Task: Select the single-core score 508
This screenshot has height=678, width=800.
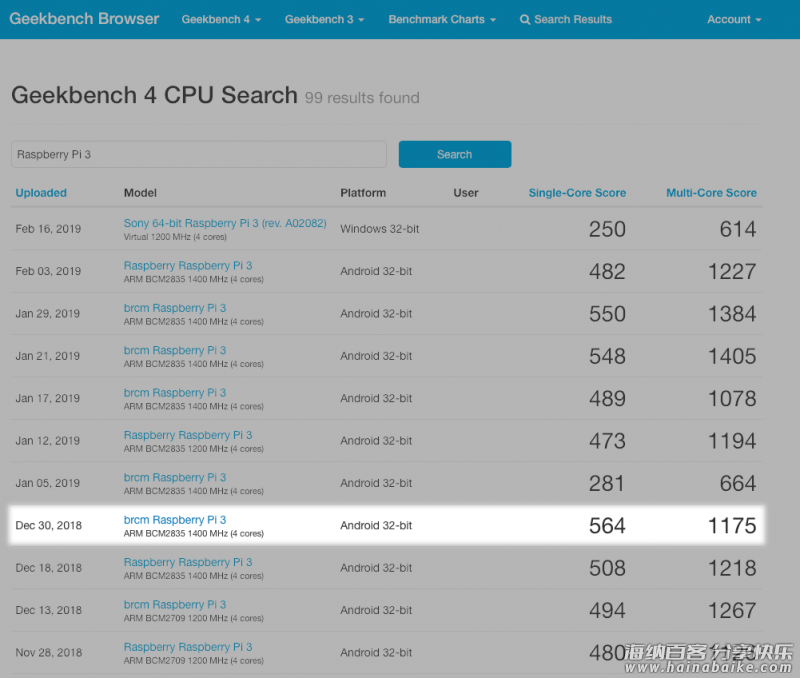Action: tap(607, 568)
